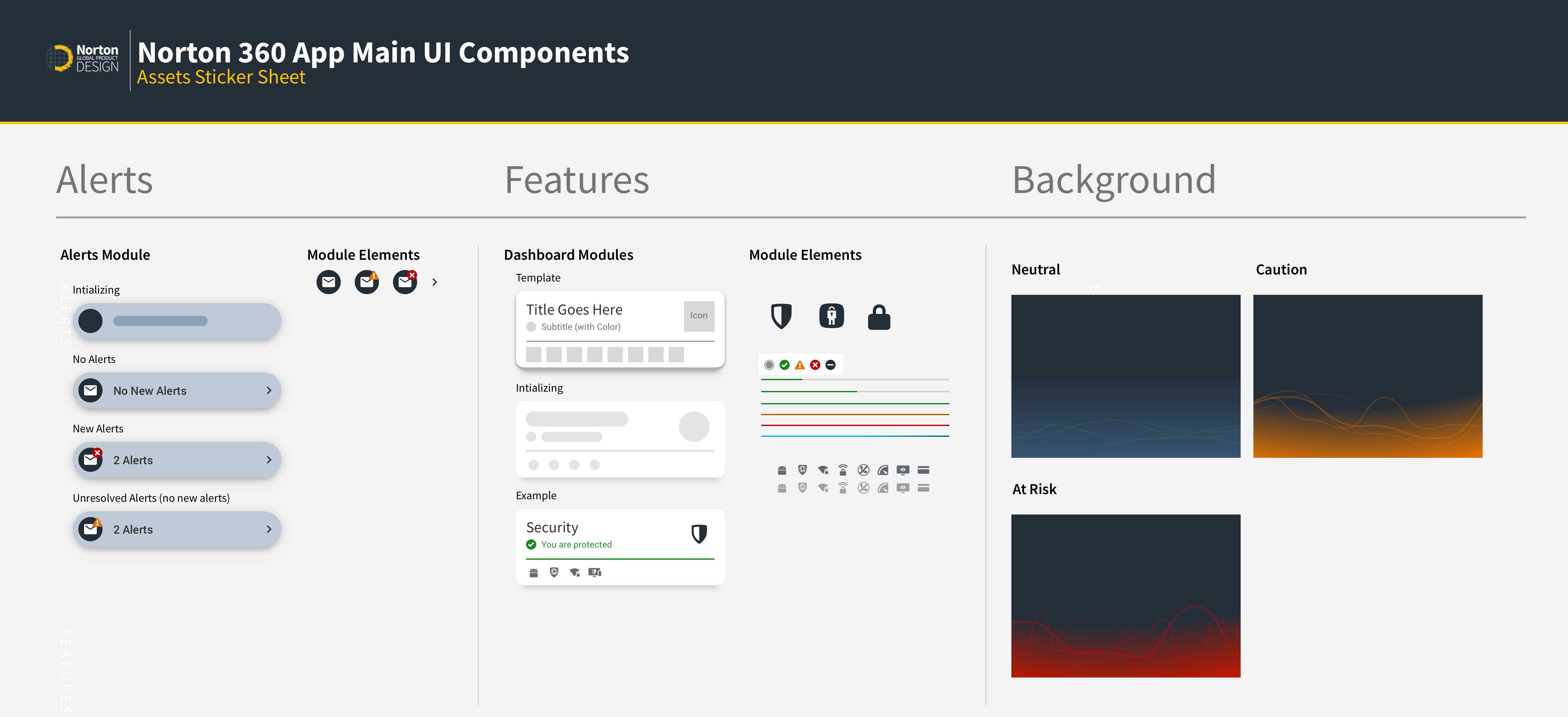1568x717 pixels.
Task: Click the '2 Alerts' label under New Alerts
Action: (133, 460)
